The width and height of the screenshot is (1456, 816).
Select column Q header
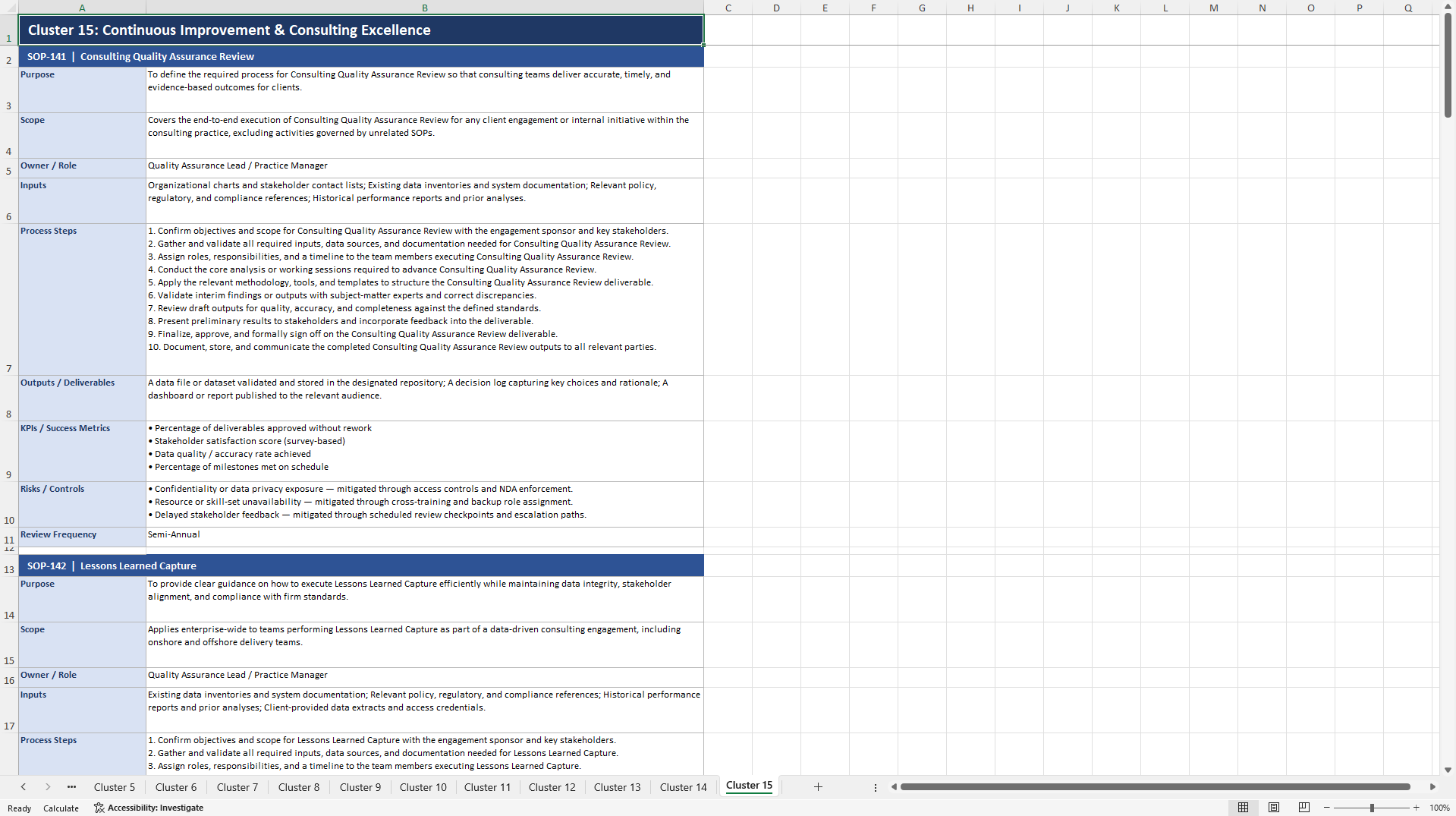click(x=1408, y=8)
